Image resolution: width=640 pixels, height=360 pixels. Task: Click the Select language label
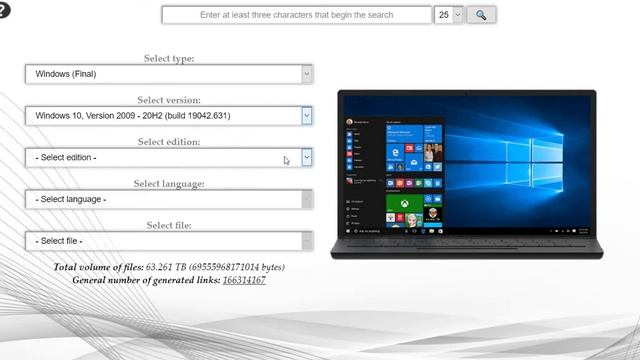coord(169,184)
